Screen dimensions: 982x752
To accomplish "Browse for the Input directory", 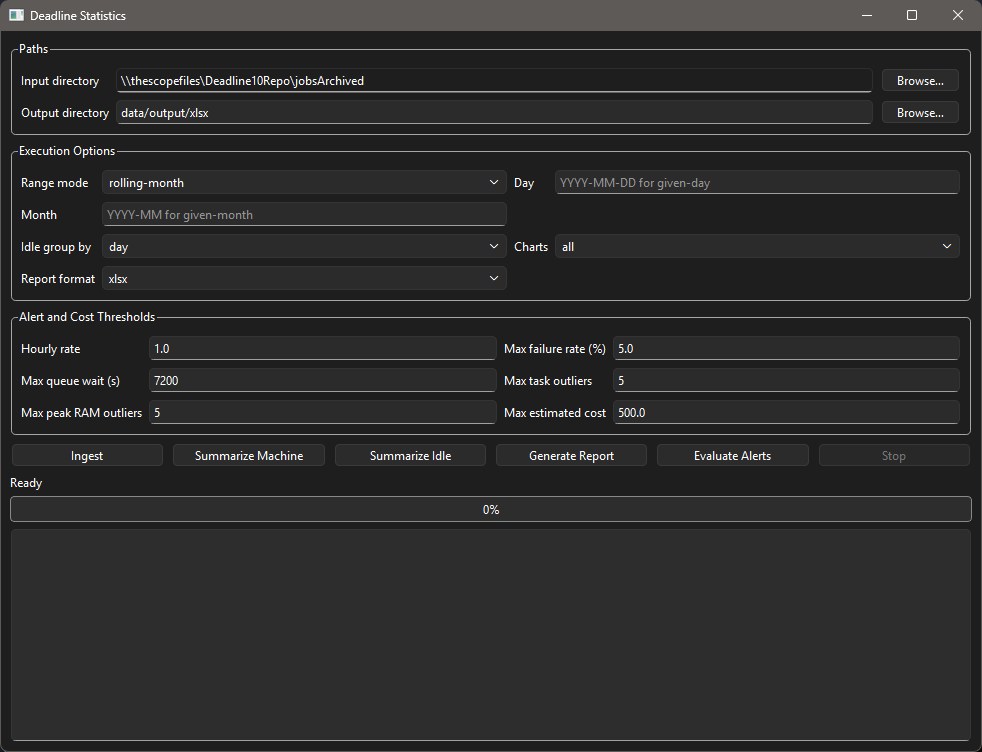I will [920, 80].
